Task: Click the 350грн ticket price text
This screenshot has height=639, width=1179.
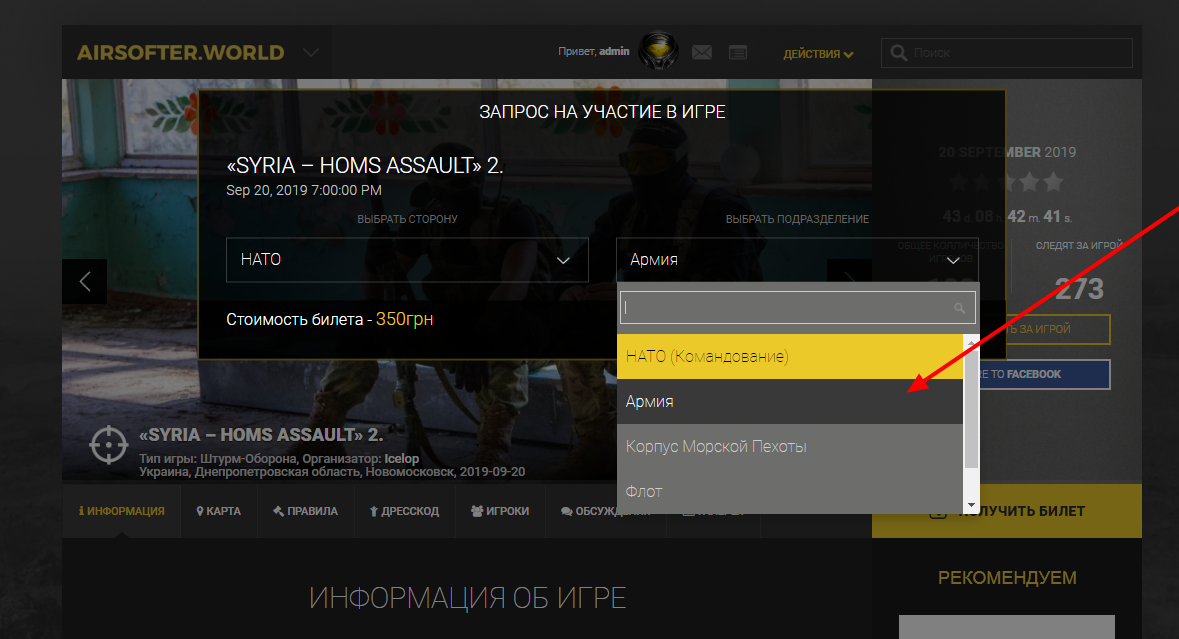Action: click(405, 319)
